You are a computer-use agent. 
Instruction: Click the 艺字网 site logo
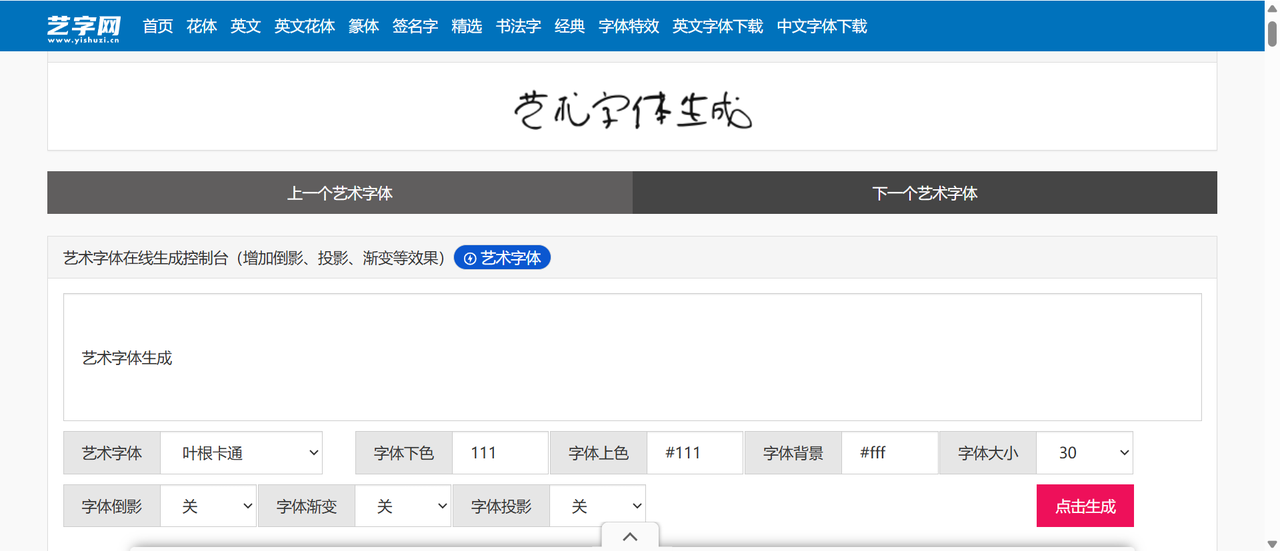click(x=83, y=27)
